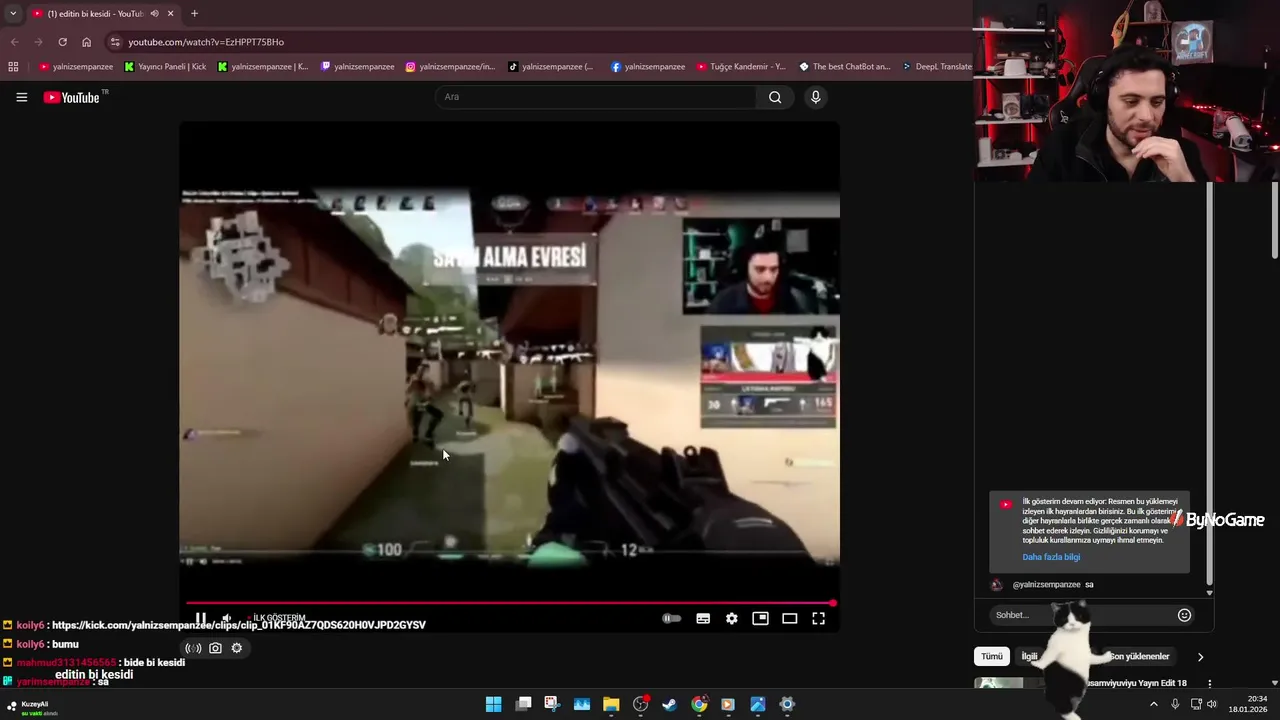Mute the tab via speaker icon
The width and height of the screenshot is (1280, 720).
154,13
